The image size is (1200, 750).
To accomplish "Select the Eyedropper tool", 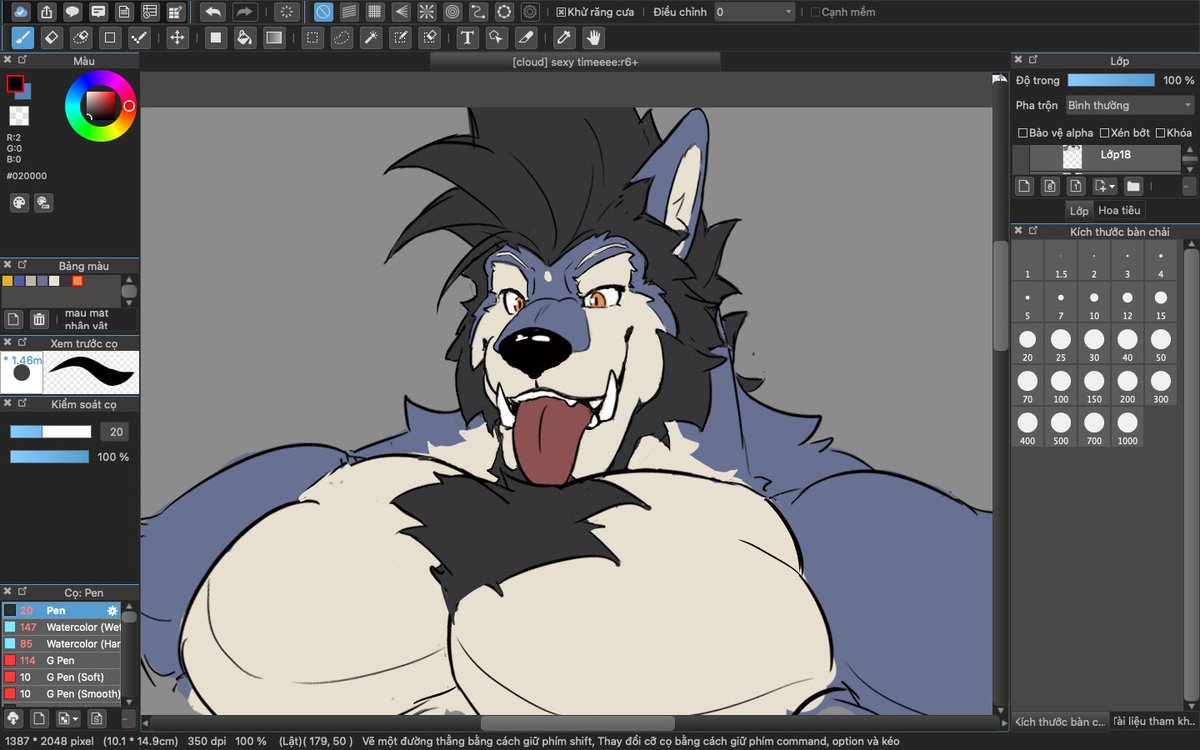I will pyautogui.click(x=563, y=38).
